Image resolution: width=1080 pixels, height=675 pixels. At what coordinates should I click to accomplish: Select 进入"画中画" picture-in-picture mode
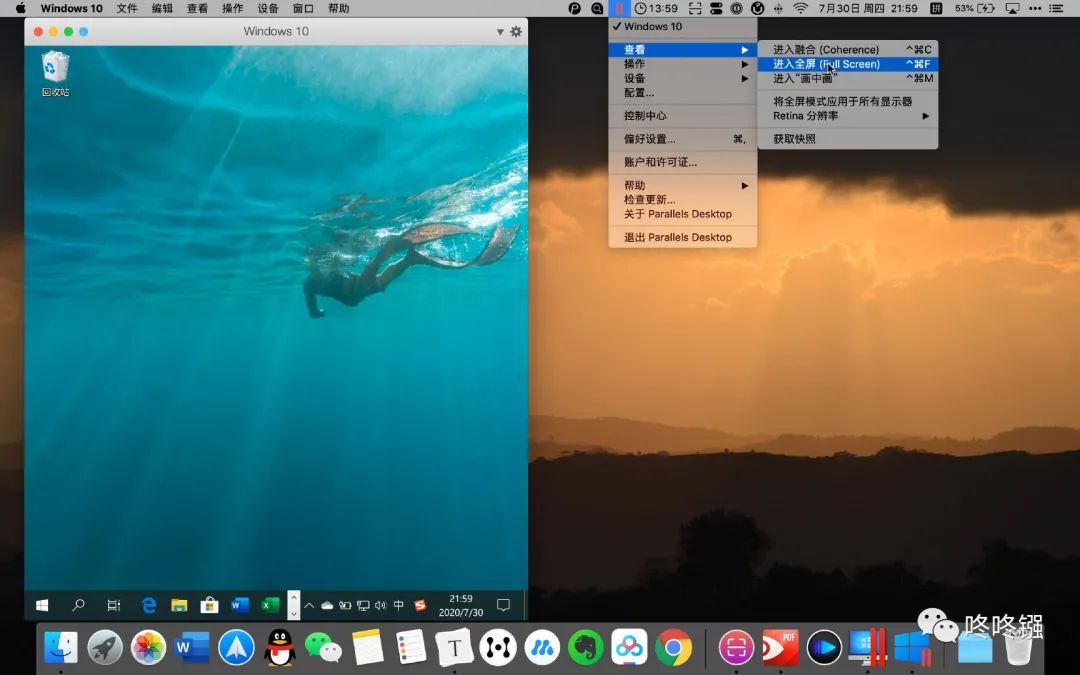click(x=848, y=79)
